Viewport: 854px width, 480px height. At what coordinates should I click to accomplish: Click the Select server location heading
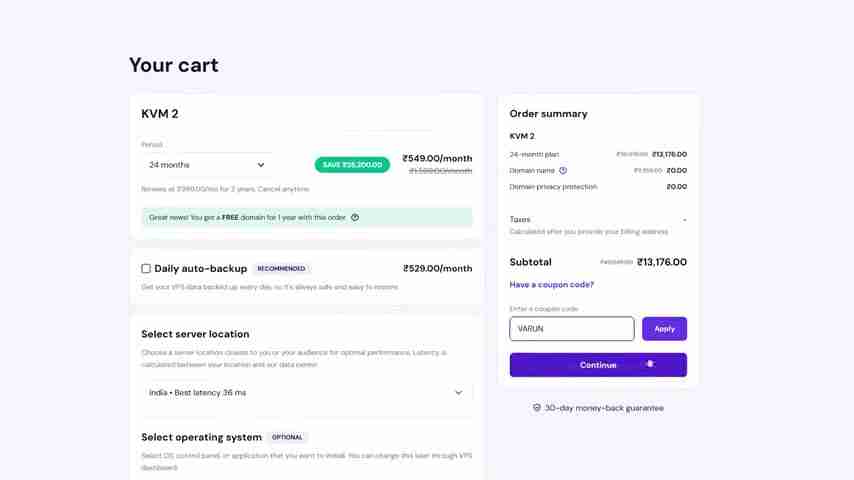point(195,334)
